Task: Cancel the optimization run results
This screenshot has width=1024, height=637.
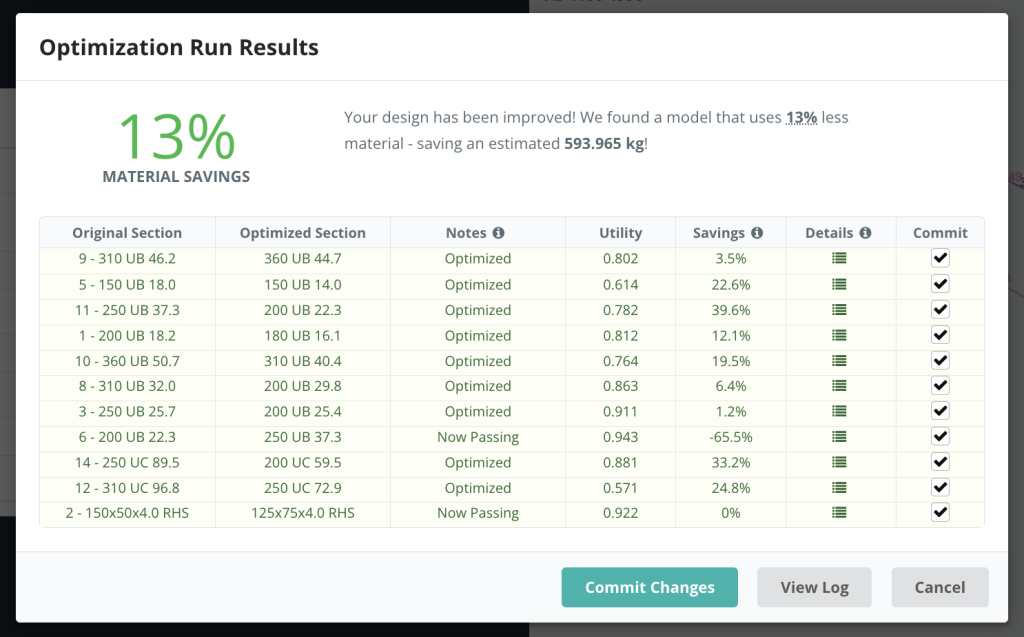Action: pyautogui.click(x=939, y=587)
